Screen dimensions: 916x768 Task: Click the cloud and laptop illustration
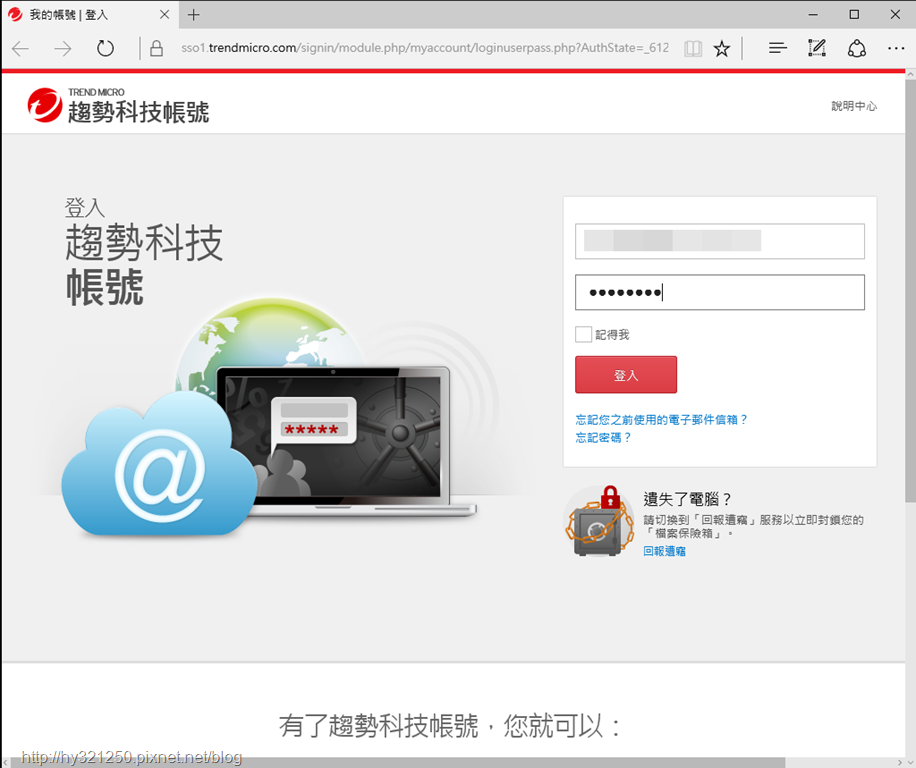(x=269, y=418)
